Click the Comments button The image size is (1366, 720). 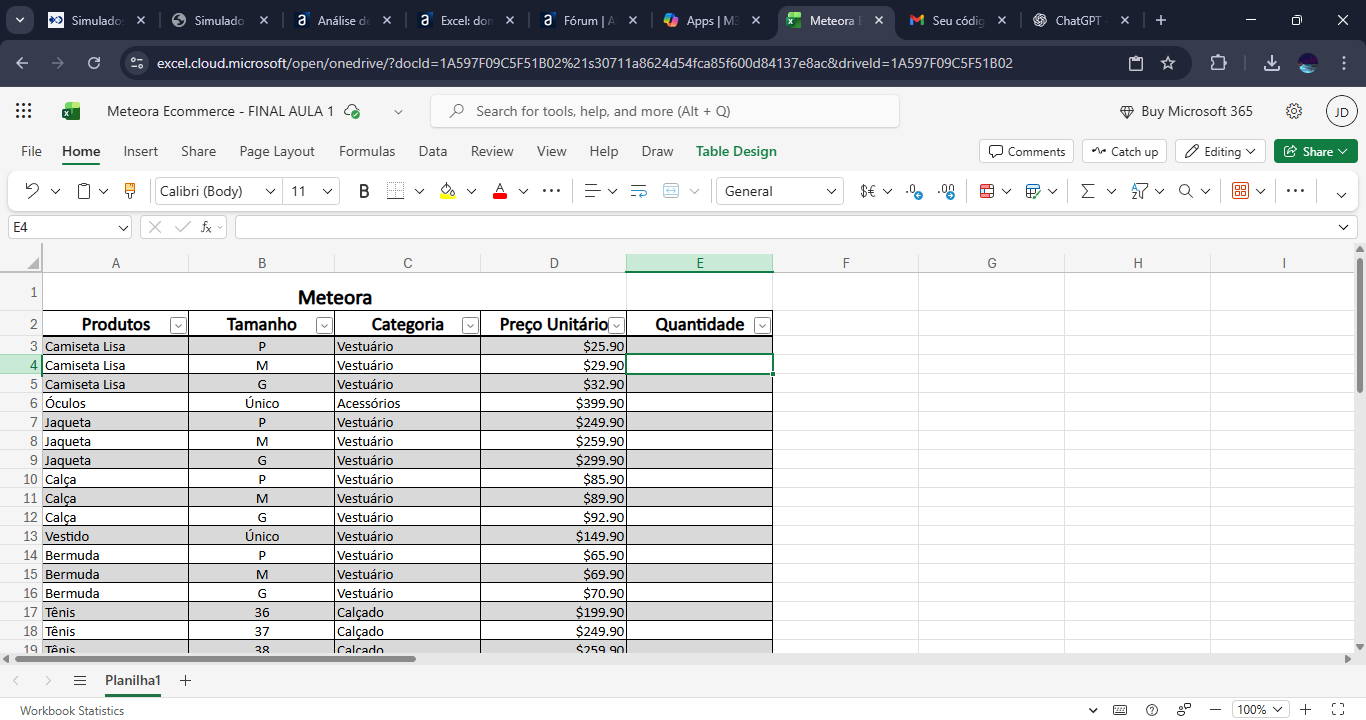click(1026, 151)
